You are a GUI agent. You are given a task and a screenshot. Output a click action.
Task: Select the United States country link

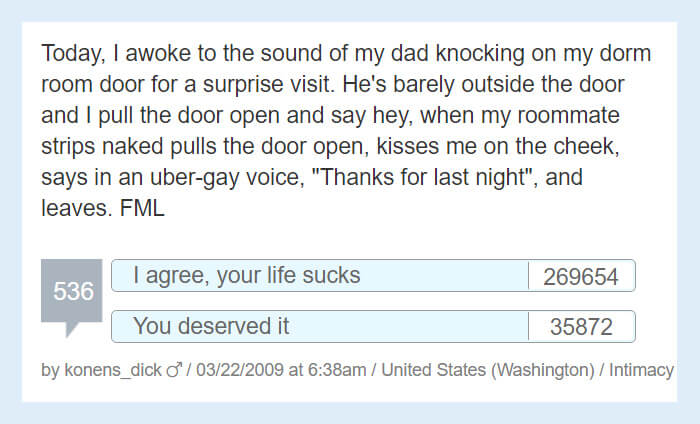click(x=433, y=370)
